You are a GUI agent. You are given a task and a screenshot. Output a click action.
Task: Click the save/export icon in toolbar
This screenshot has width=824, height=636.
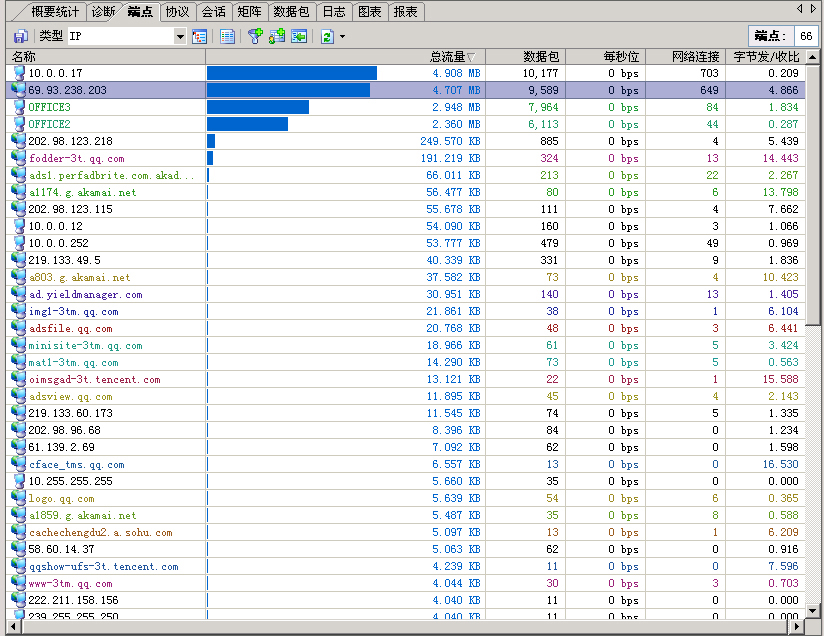click(x=20, y=36)
